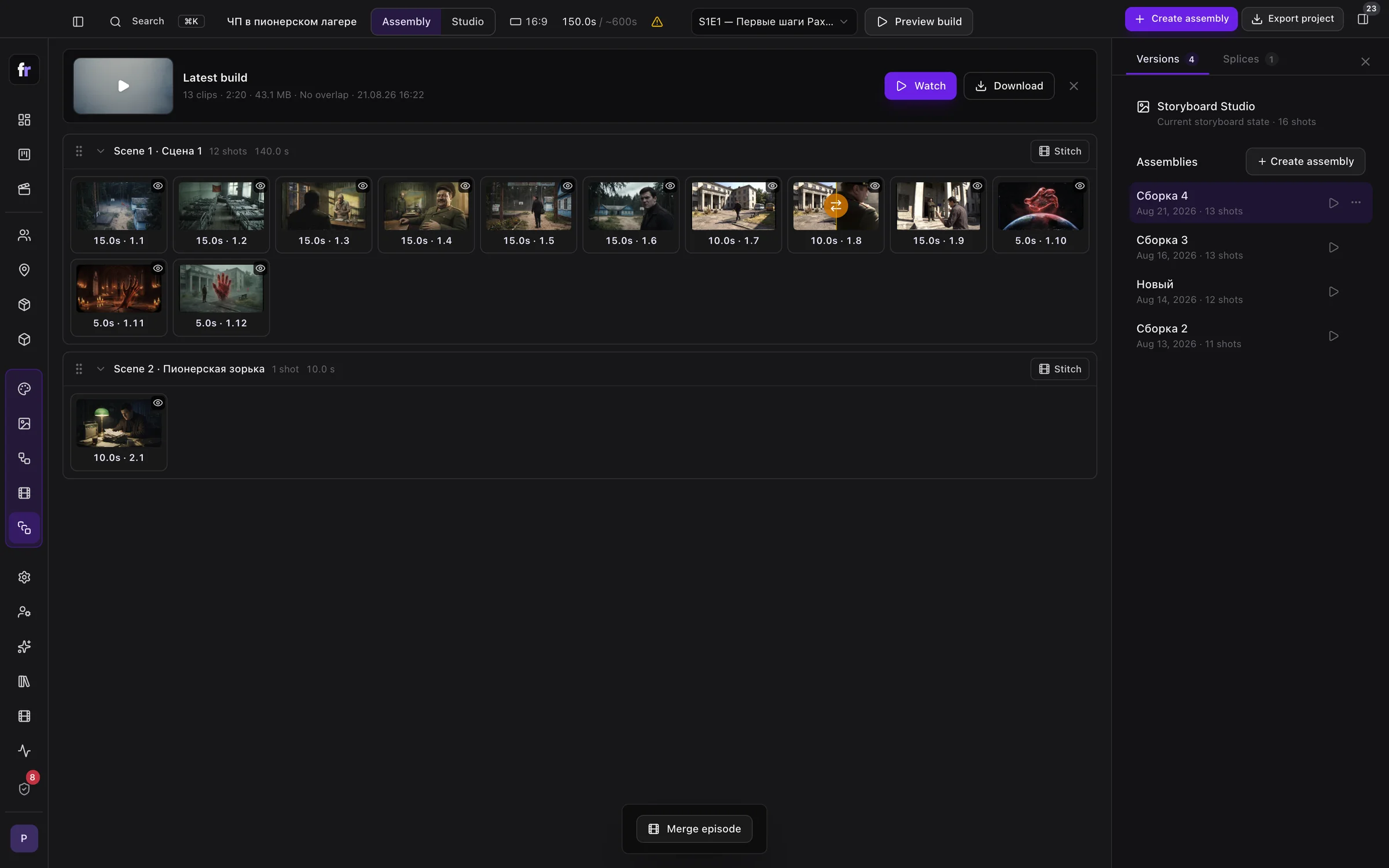Viewport: 1389px width, 868px height.
Task: Toggle visibility eye on shot 2.1
Action: pos(158,403)
